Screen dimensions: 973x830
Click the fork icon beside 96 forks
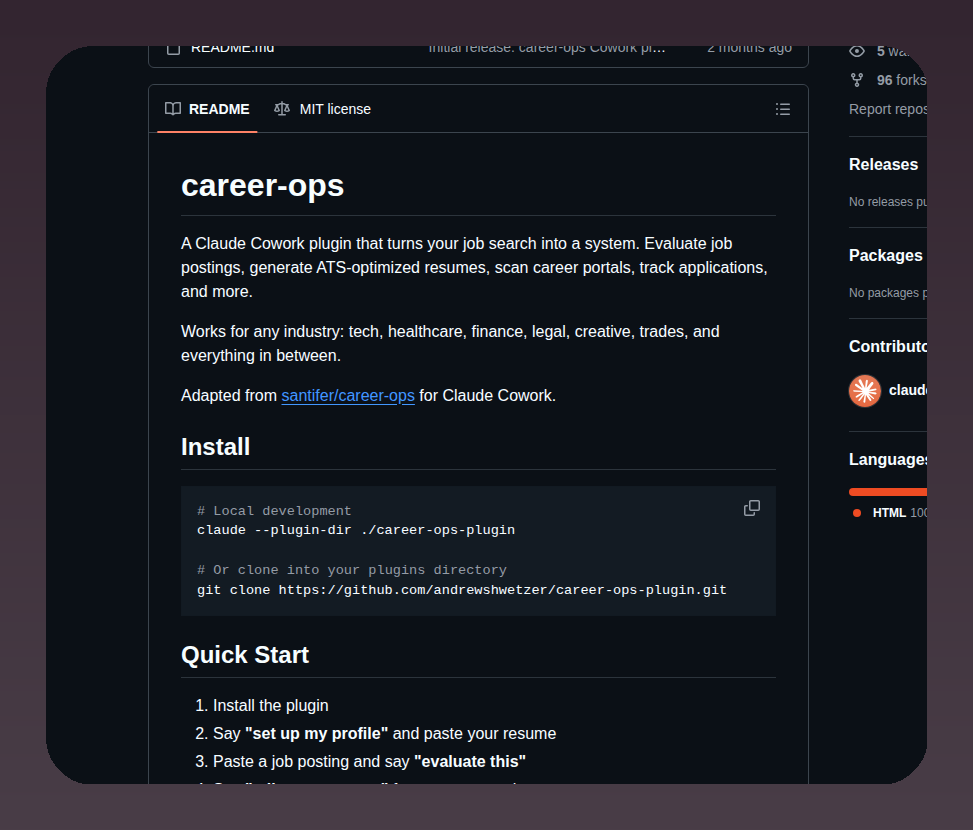(x=857, y=80)
